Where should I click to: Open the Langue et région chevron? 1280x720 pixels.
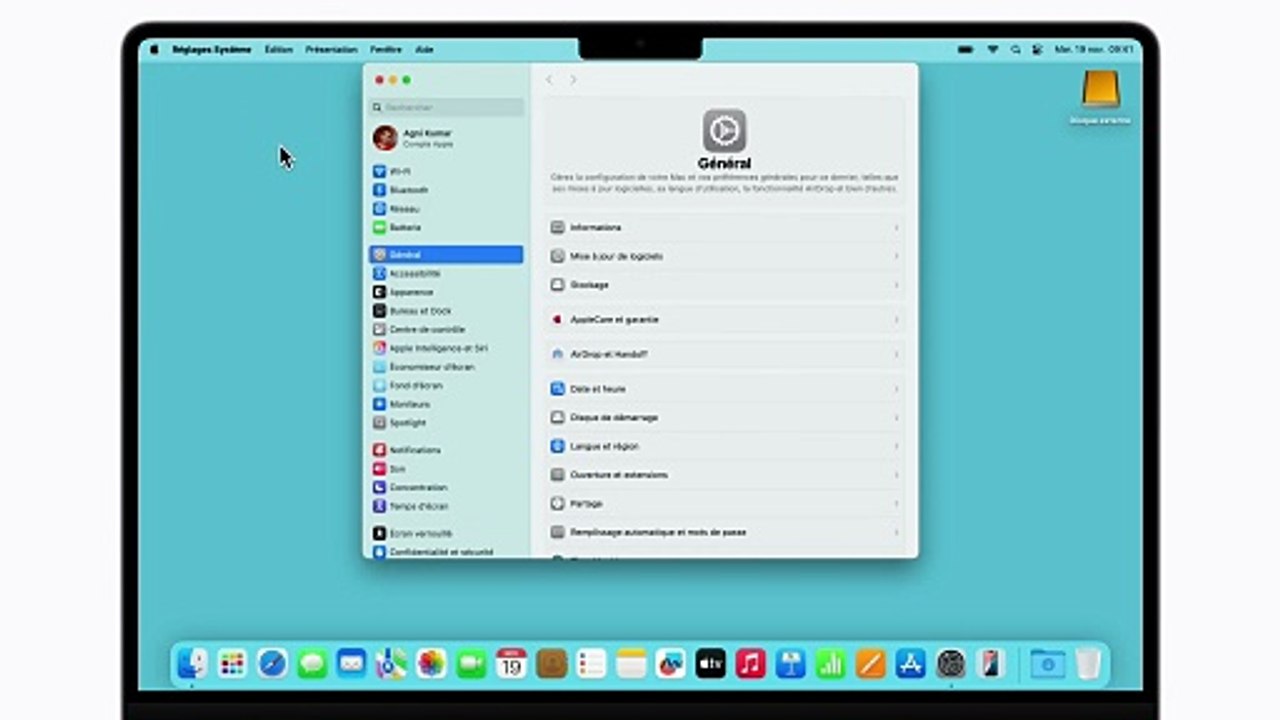coord(896,446)
